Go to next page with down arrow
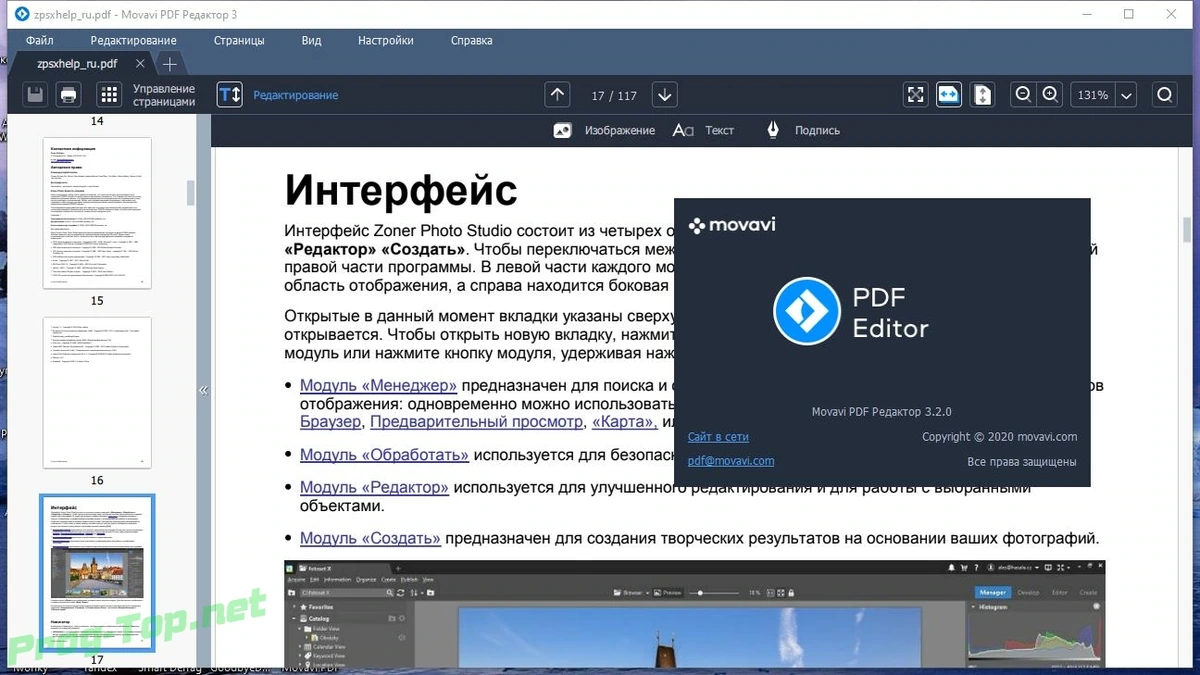The height and width of the screenshot is (675, 1200). pyautogui.click(x=665, y=95)
